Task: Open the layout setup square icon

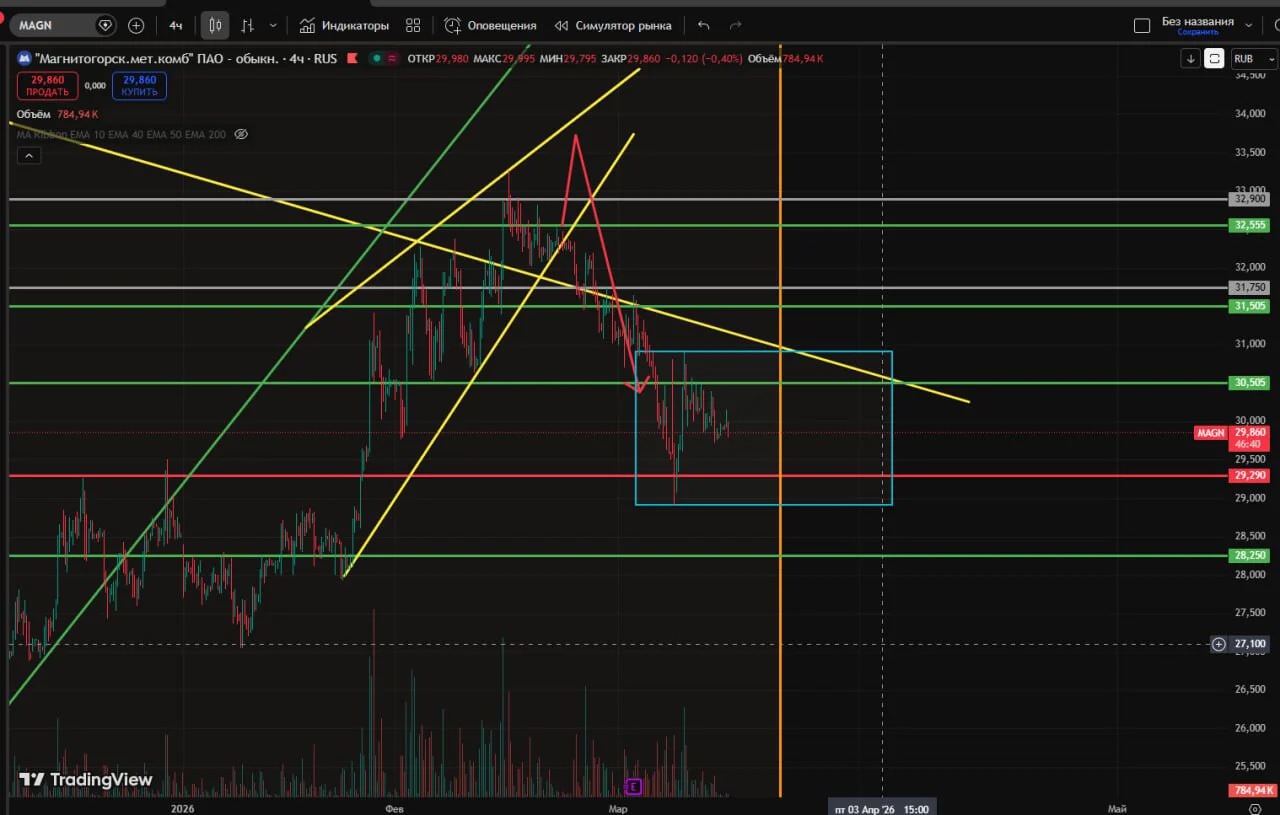Action: click(x=1142, y=25)
